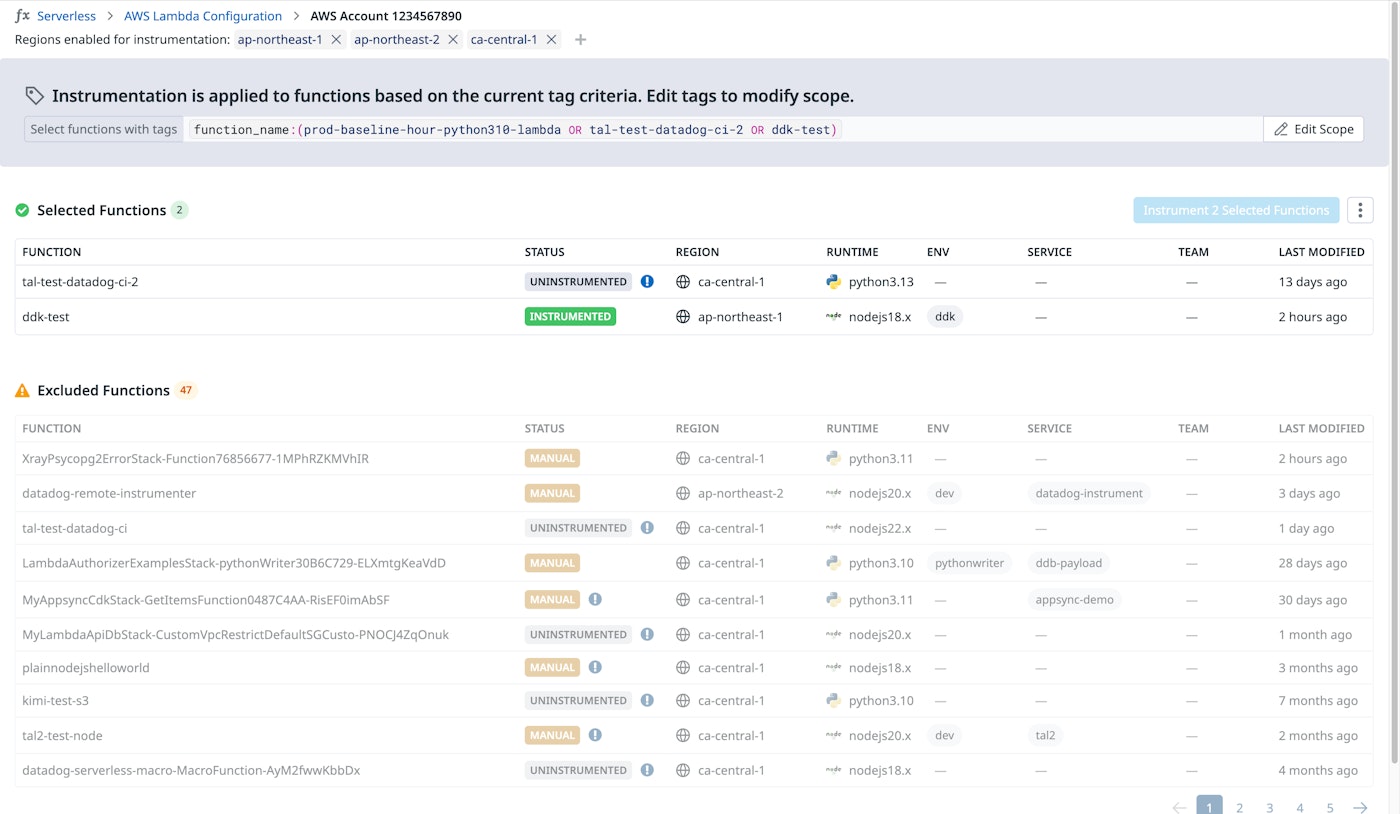Click MANUAL badge in XrayPsycopg2ErrorStack row
1400x814 pixels.
[552, 459]
